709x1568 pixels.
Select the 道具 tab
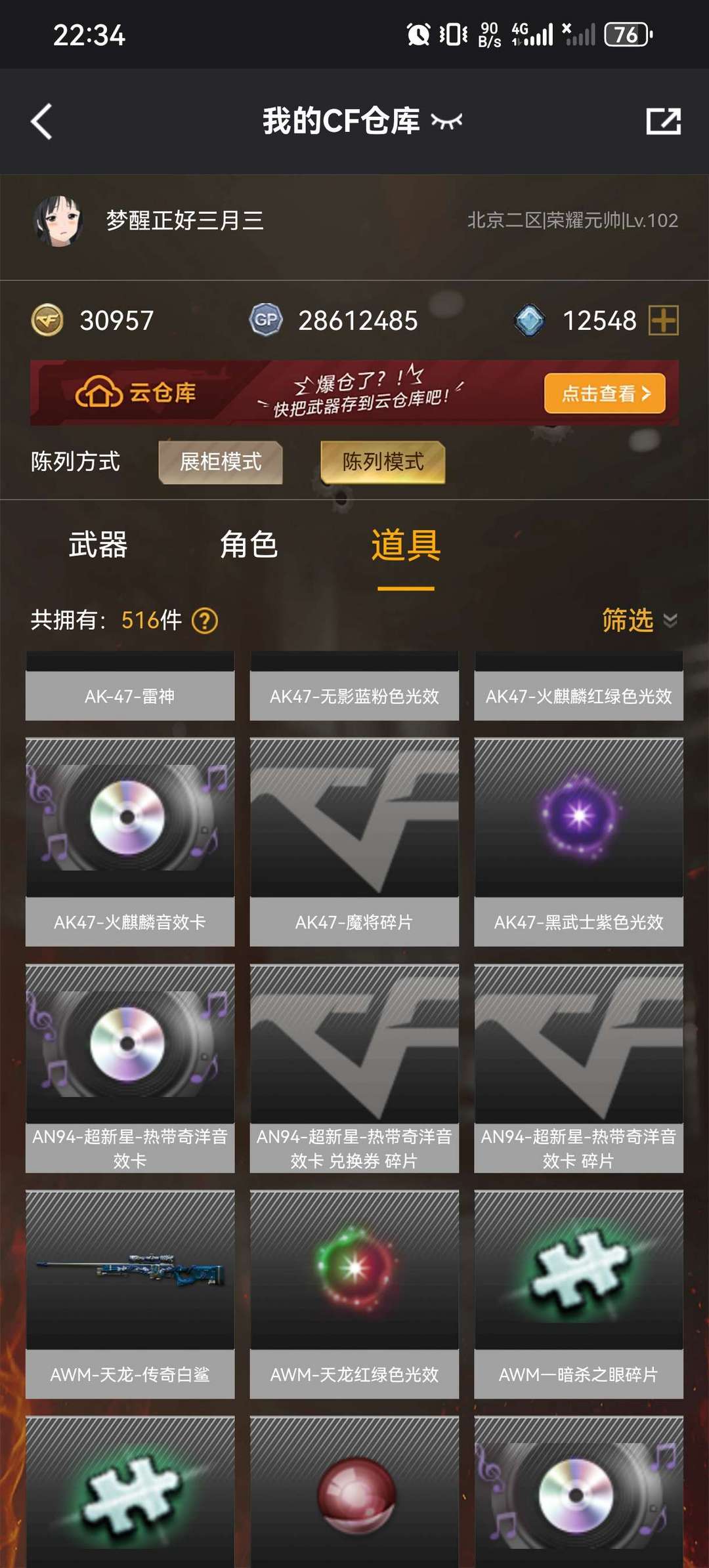coord(406,545)
